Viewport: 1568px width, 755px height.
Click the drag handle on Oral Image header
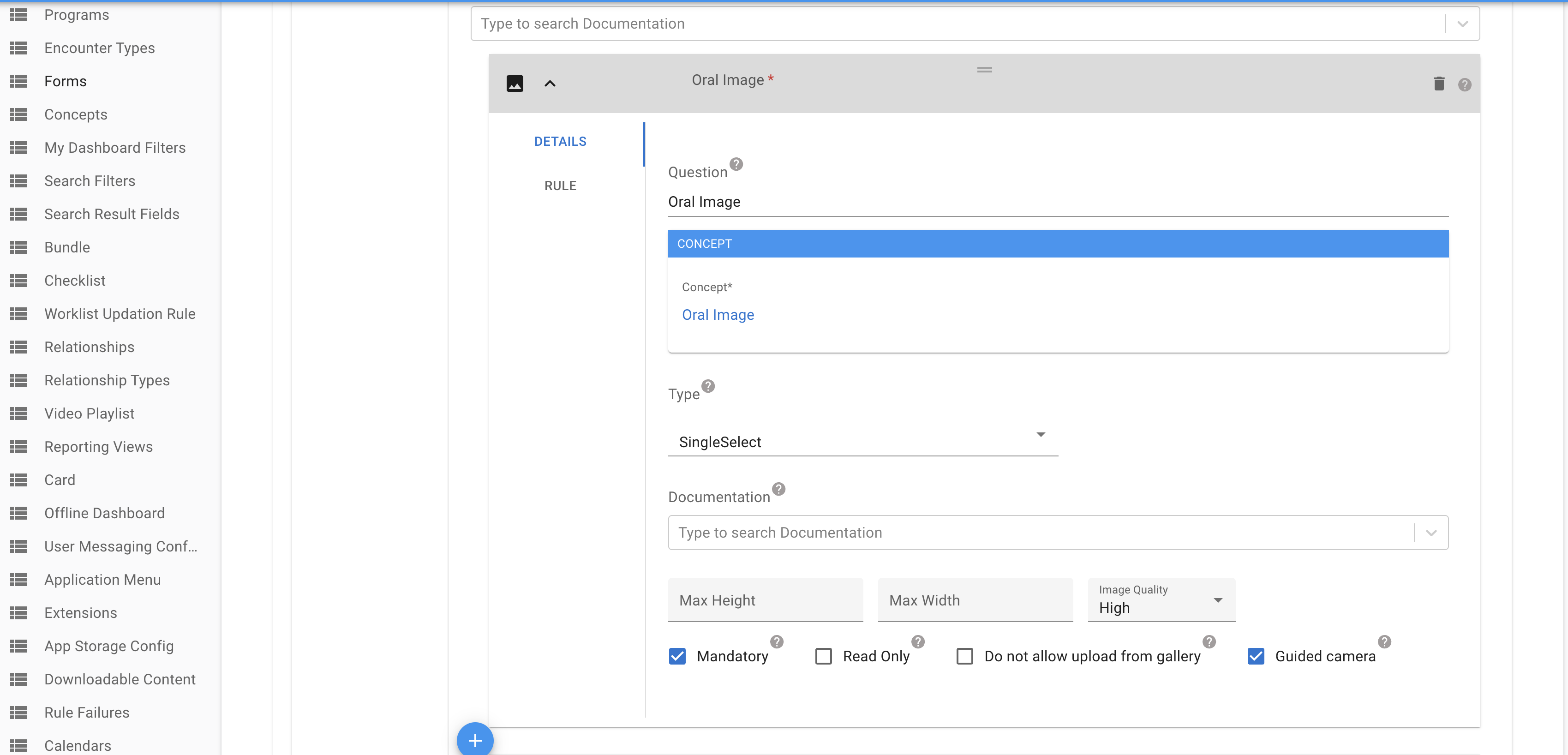985,70
